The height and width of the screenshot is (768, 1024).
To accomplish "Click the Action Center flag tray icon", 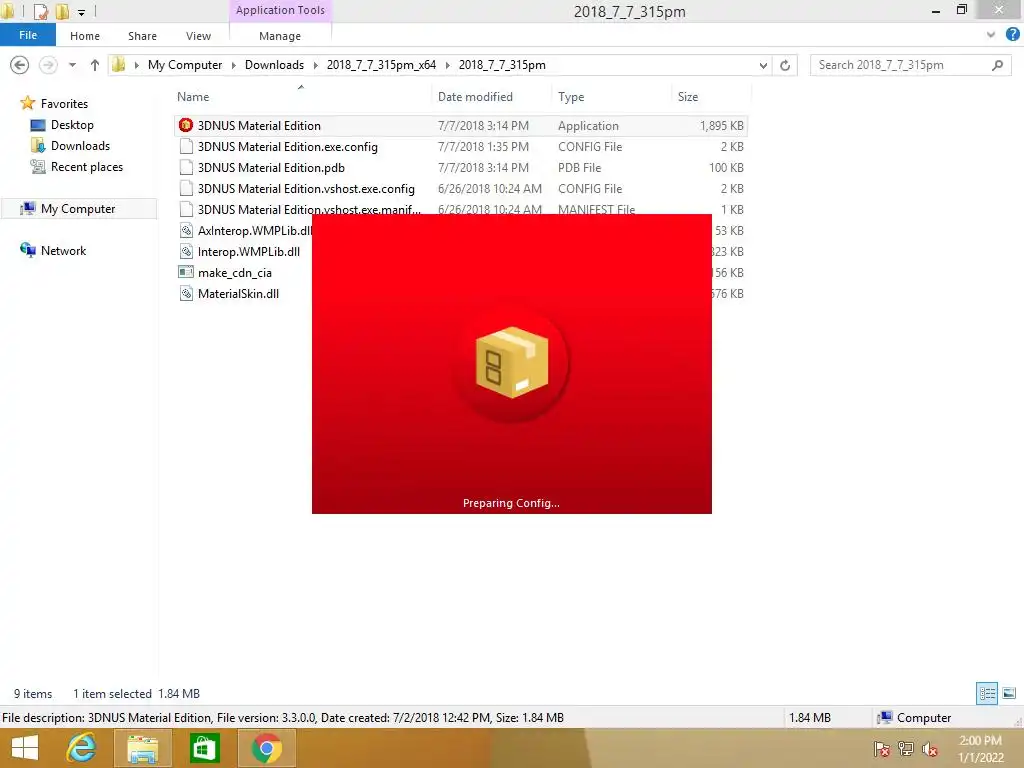I will pos(882,749).
